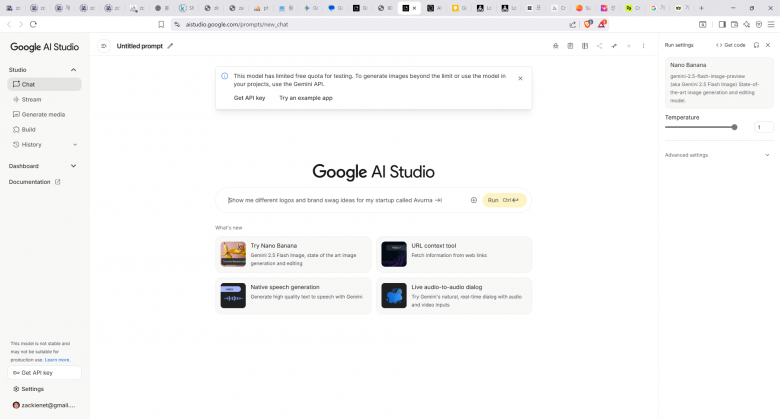Screen dimensions: 780x419
Task: Click the bookmark icon in the address bar
Action: point(161,24)
